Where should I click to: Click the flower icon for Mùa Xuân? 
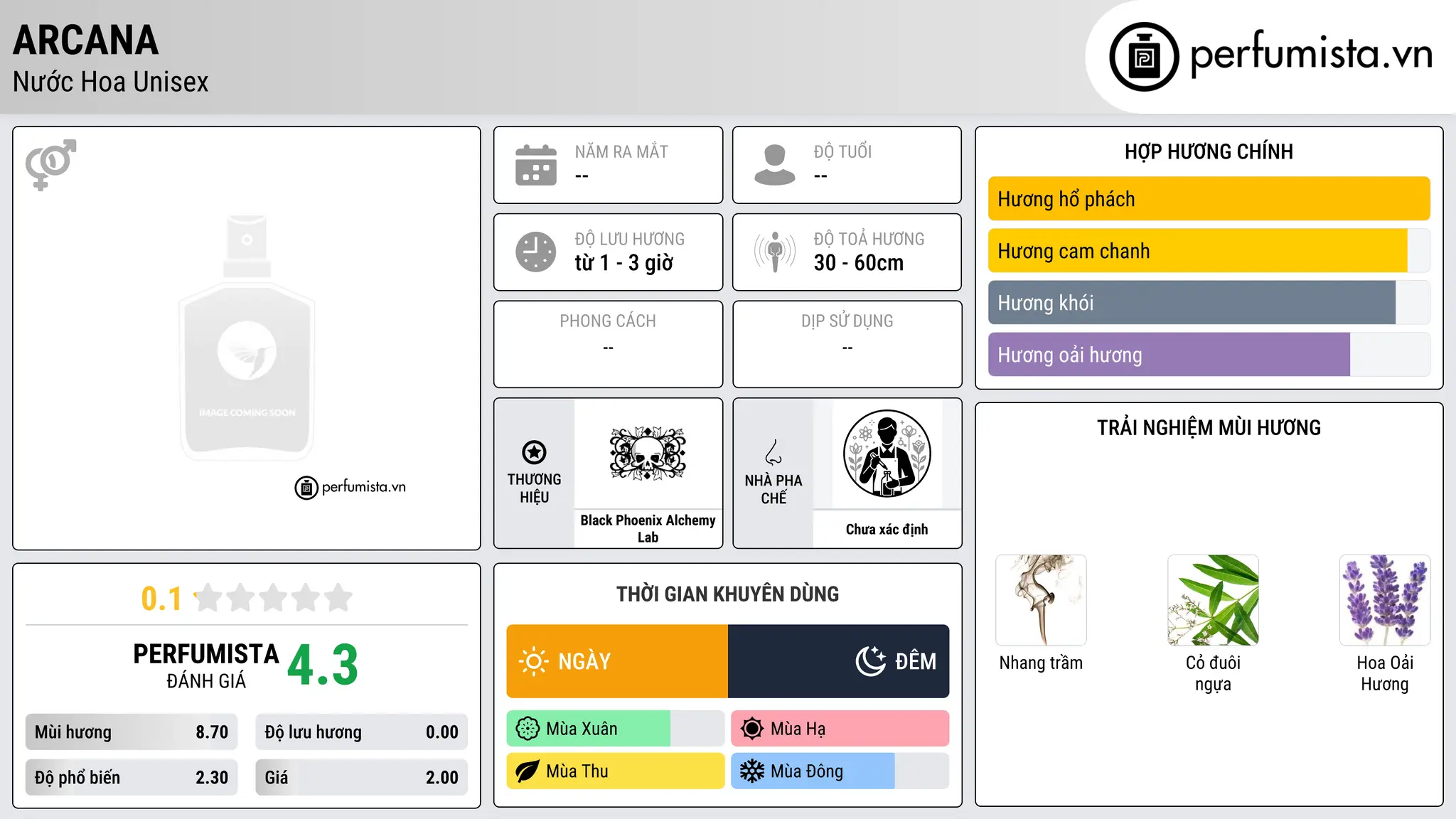coord(528,729)
